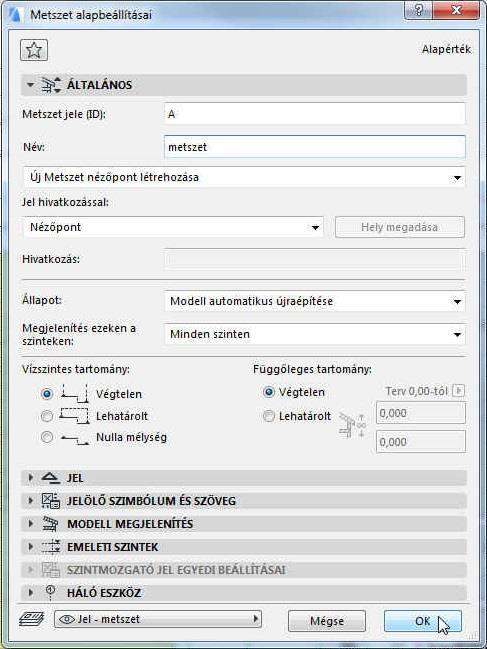Select Lehatárolt vertical range radio button
The width and height of the screenshot is (487, 649).
point(269,416)
